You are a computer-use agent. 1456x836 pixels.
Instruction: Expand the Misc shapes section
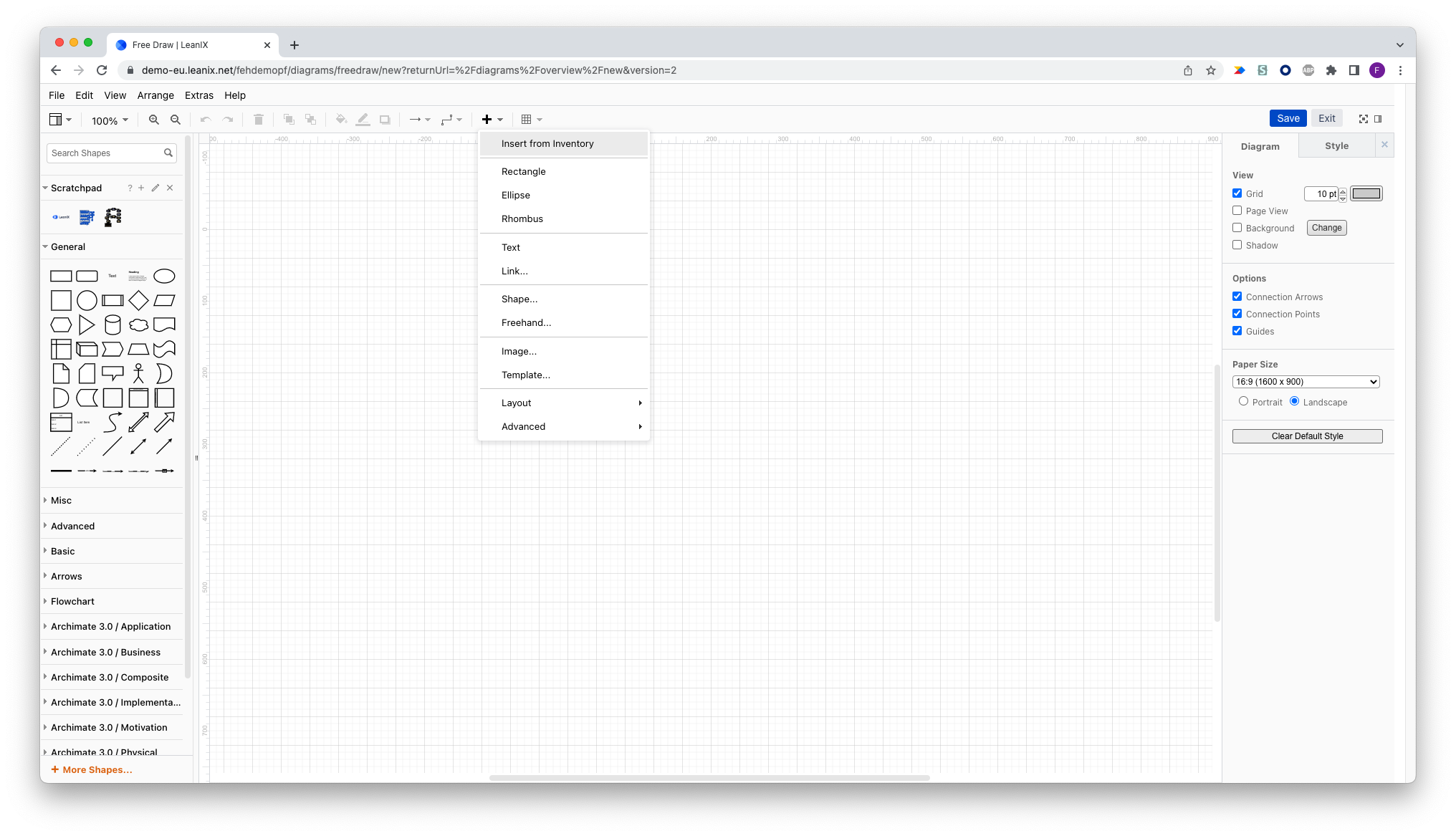point(61,500)
